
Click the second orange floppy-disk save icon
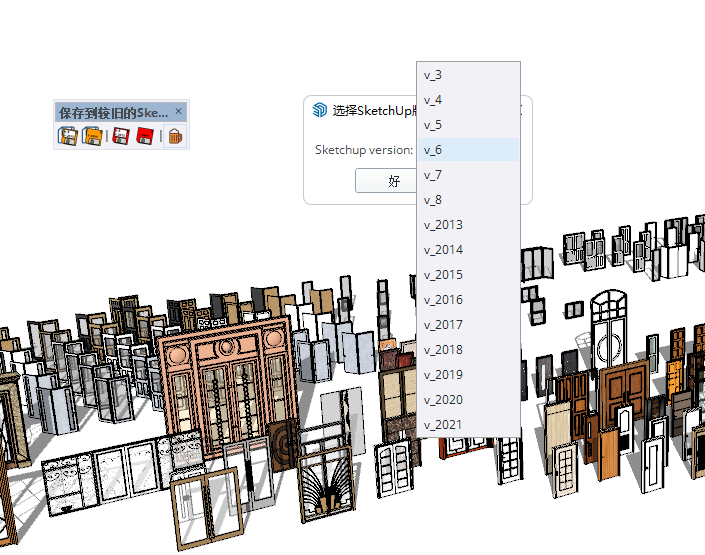tap(92, 137)
